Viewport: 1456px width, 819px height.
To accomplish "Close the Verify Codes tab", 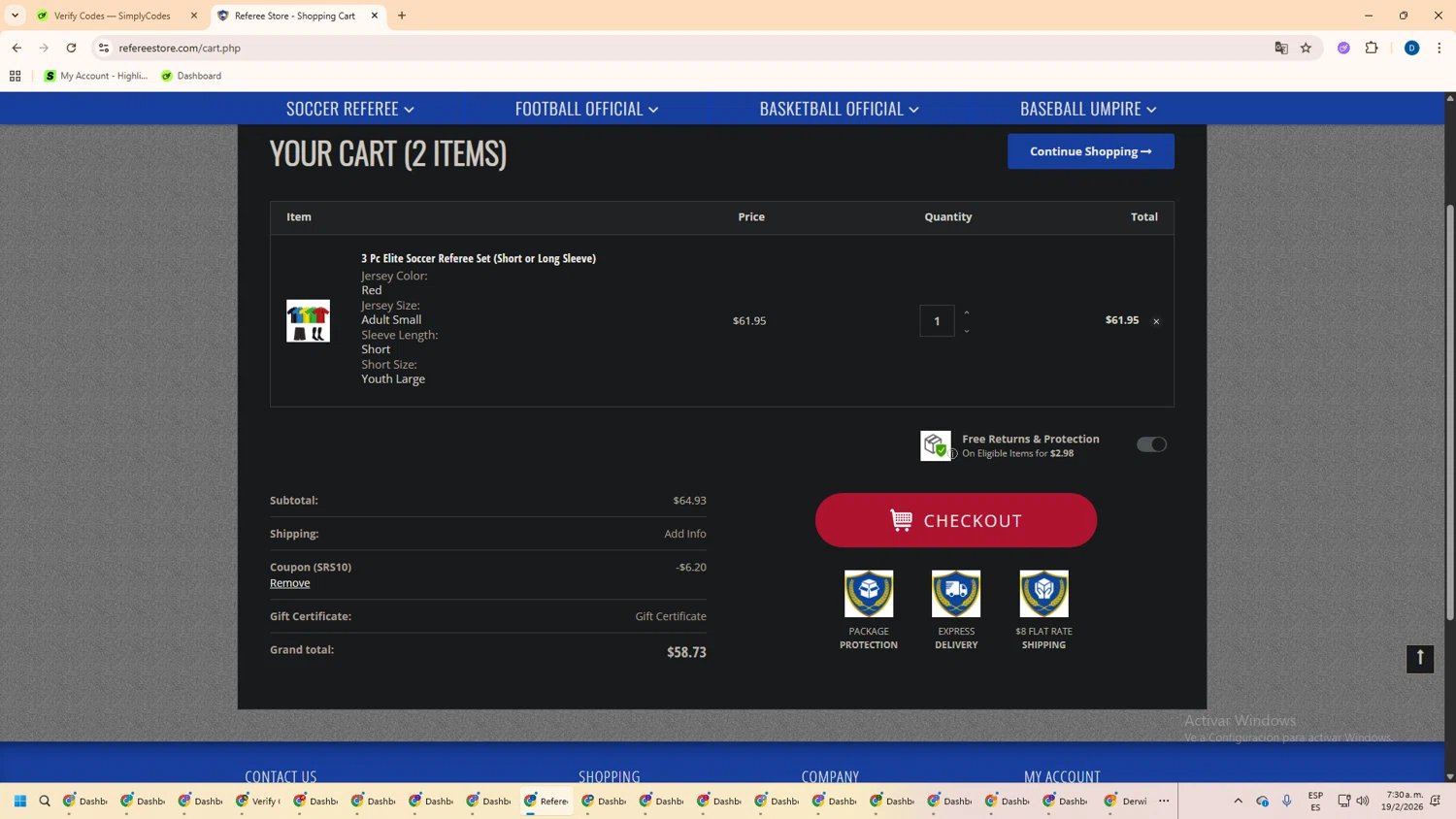I will point(194,16).
